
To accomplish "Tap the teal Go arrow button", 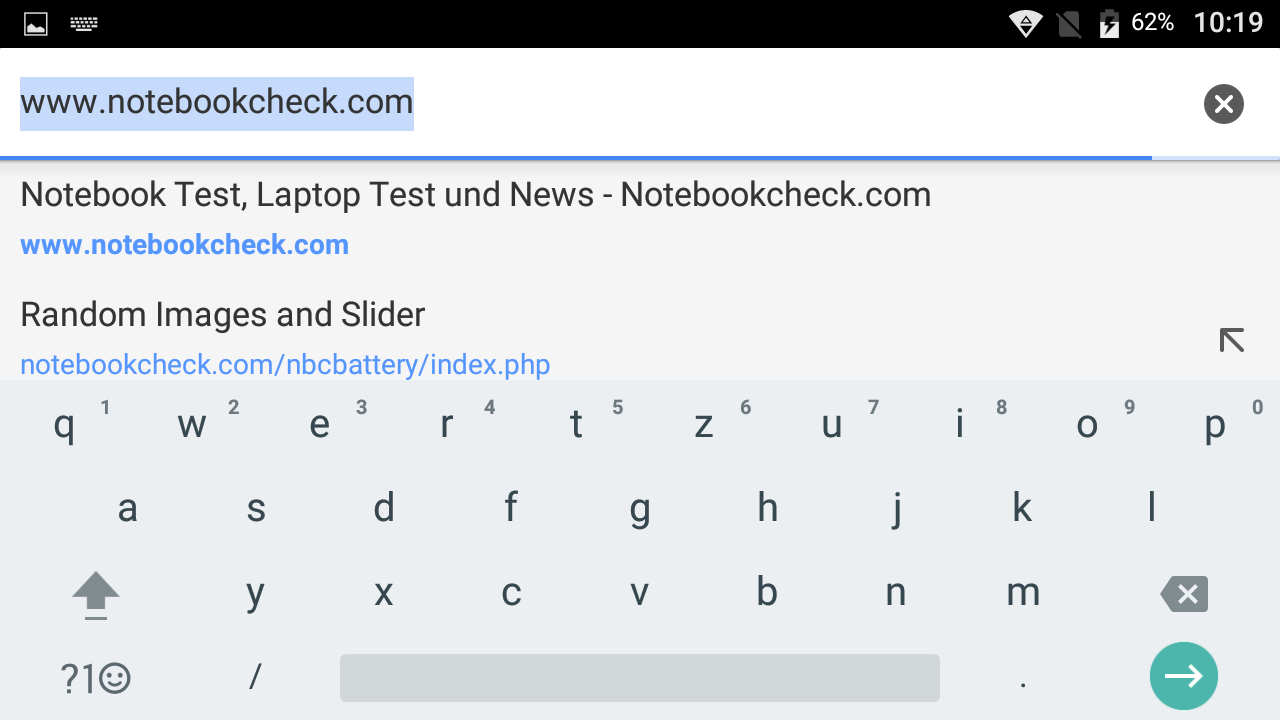I will [1183, 676].
